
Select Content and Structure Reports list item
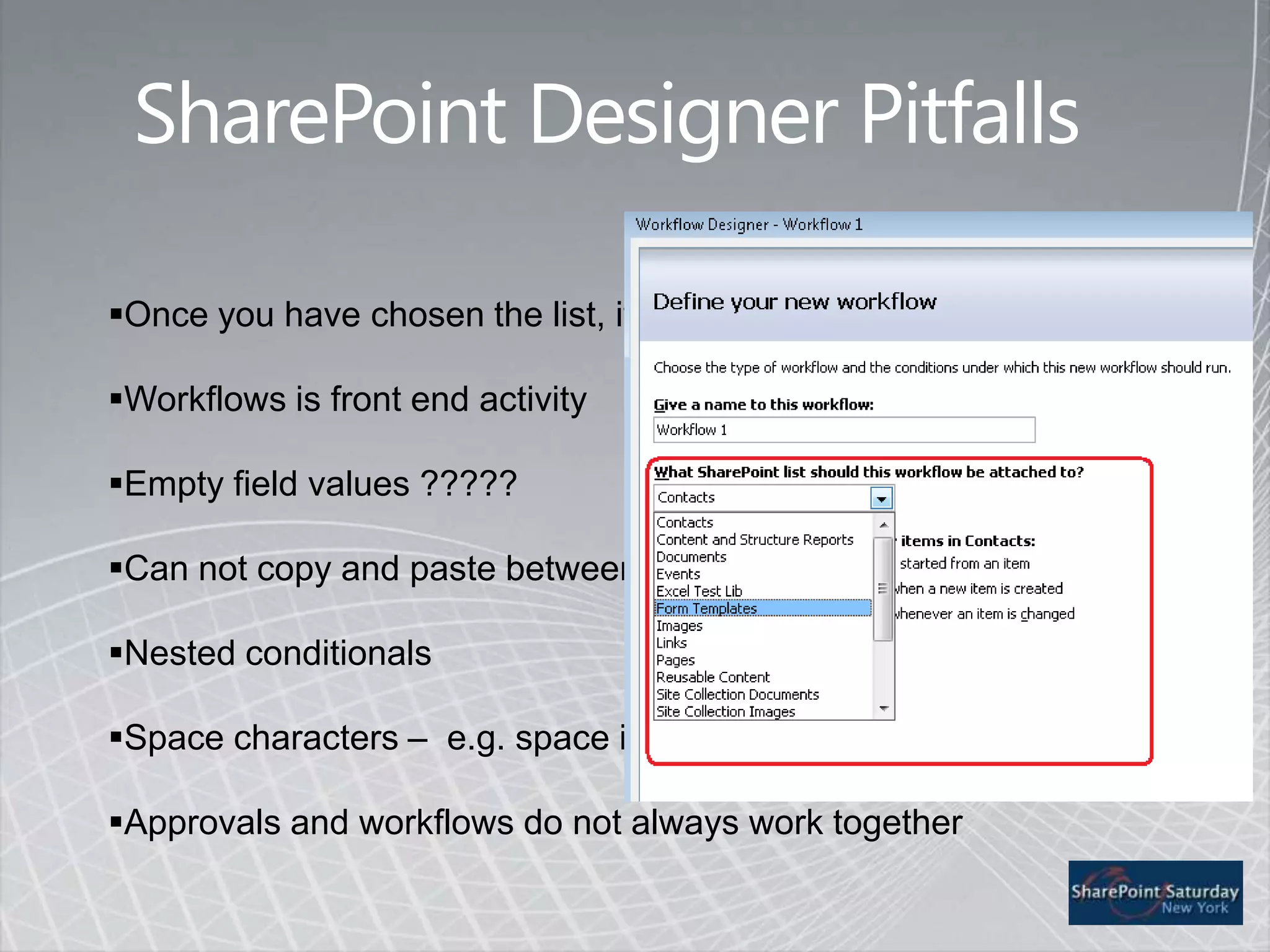tap(755, 540)
